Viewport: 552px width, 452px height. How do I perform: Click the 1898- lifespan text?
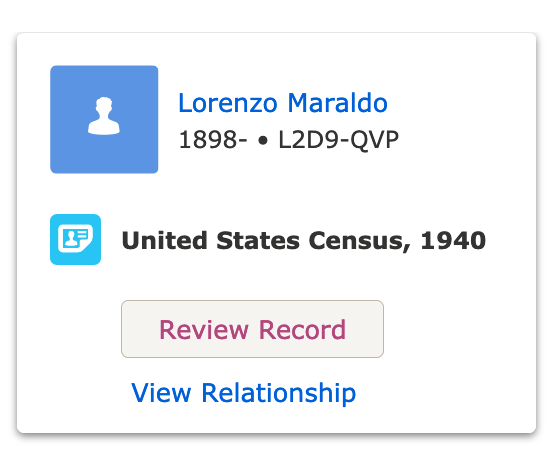pyautogui.click(x=213, y=140)
